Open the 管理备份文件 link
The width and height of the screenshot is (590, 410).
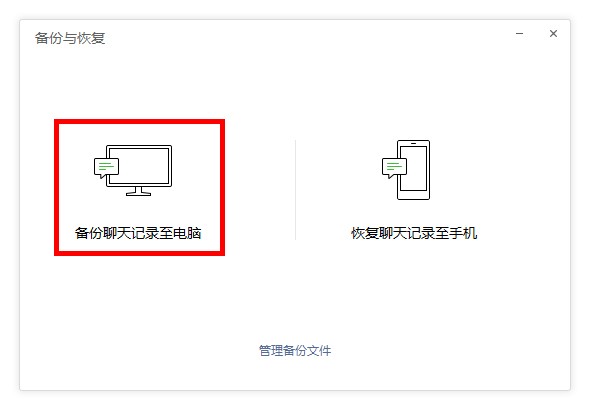(x=295, y=351)
